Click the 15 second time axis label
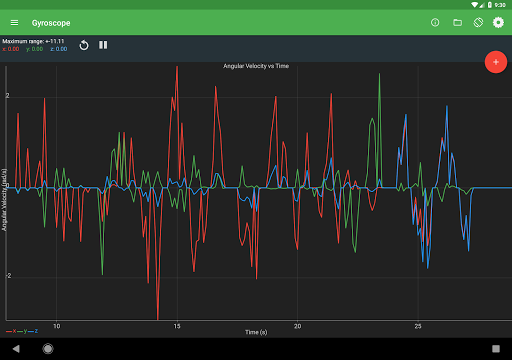The height and width of the screenshot is (360, 512). tap(177, 326)
